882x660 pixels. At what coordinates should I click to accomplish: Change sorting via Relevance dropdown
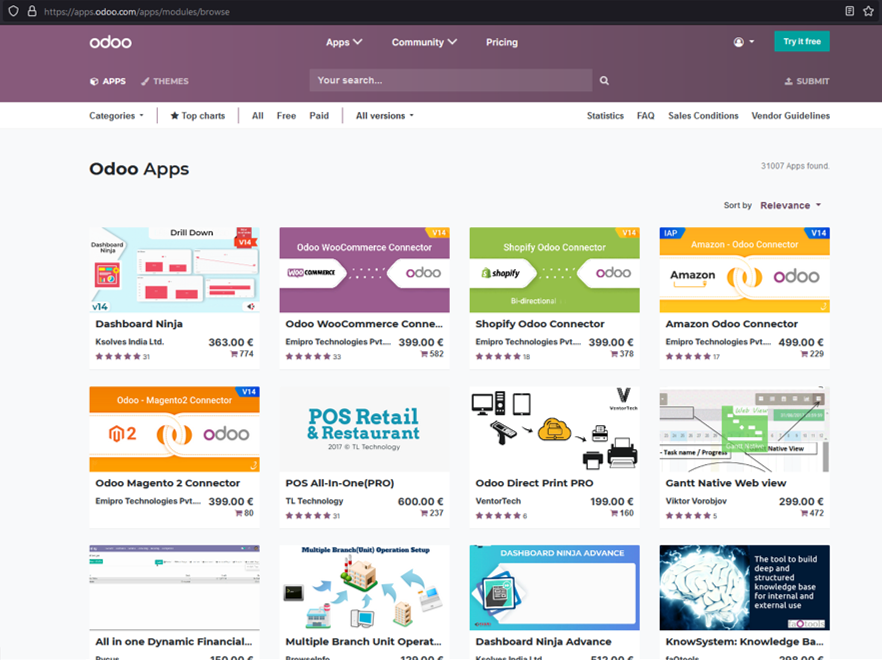[x=790, y=205]
